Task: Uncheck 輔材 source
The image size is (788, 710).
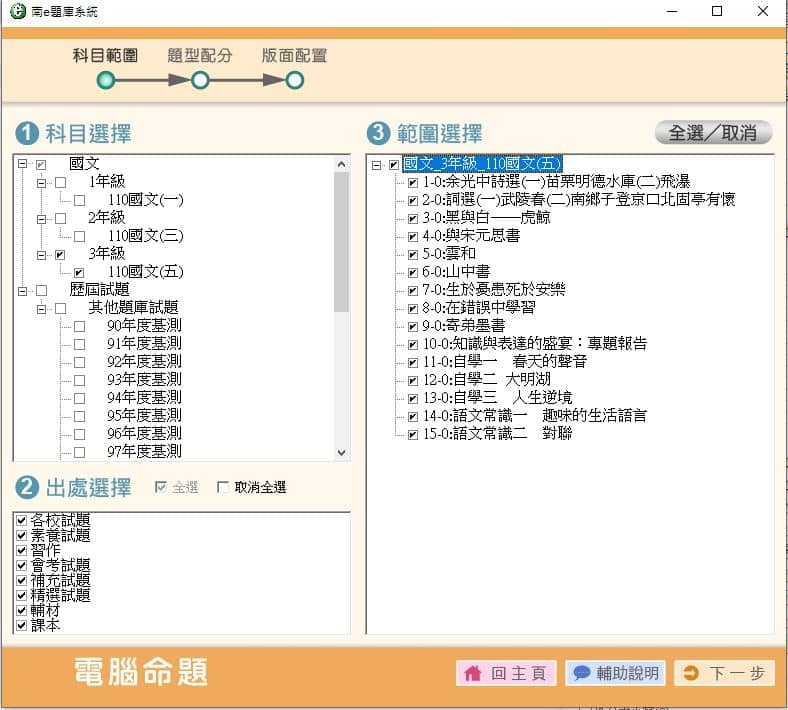Action: coord(21,611)
